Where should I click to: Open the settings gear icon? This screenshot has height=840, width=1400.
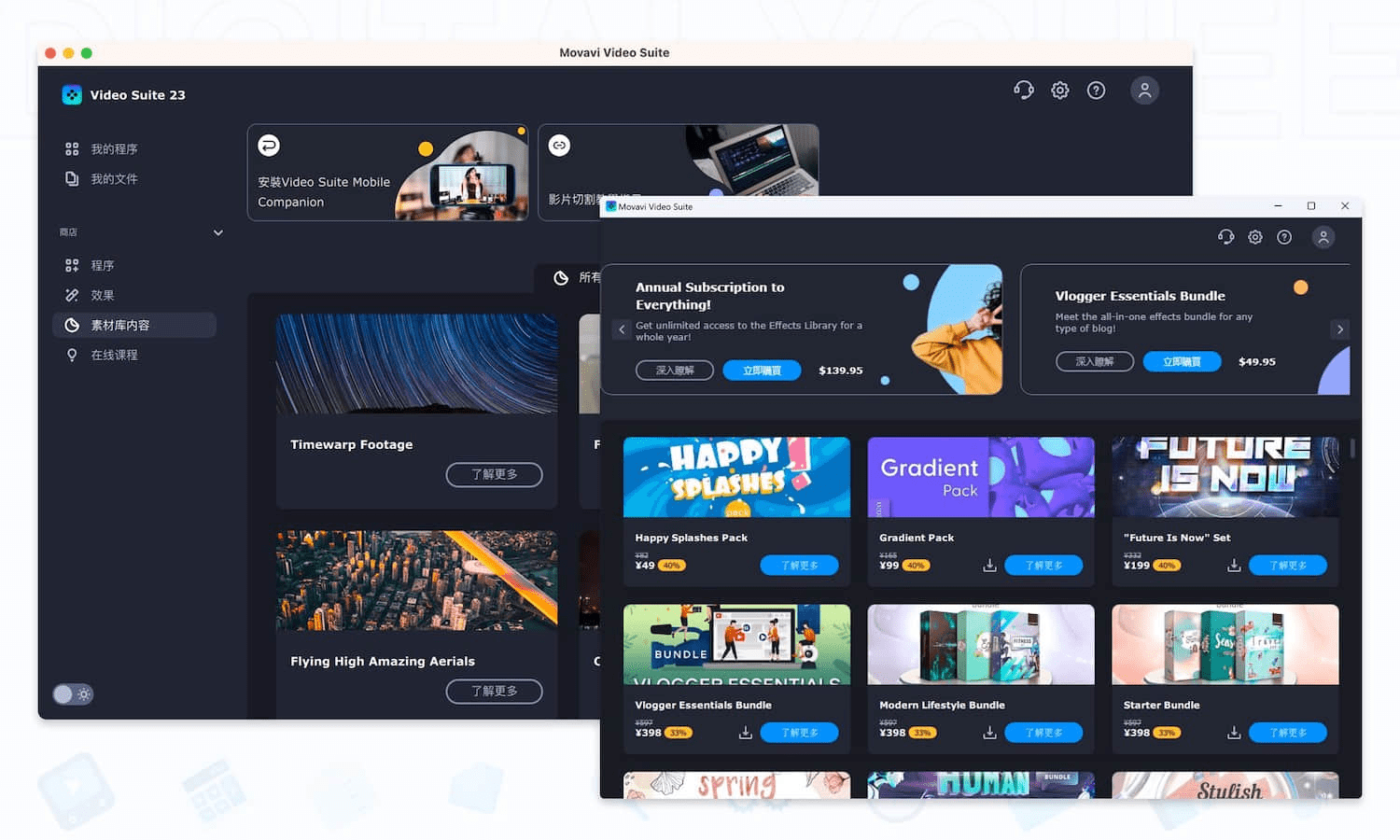(x=1255, y=237)
